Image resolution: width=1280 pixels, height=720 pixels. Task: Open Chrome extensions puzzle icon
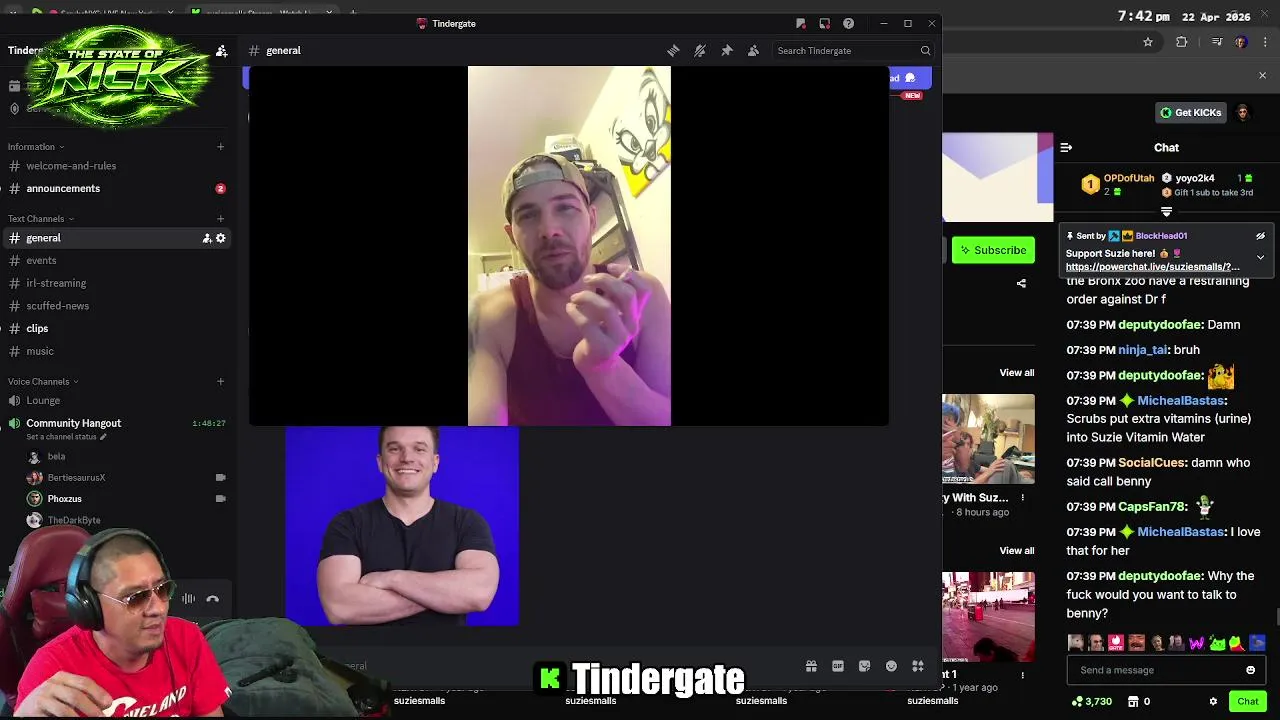pos(1182,42)
